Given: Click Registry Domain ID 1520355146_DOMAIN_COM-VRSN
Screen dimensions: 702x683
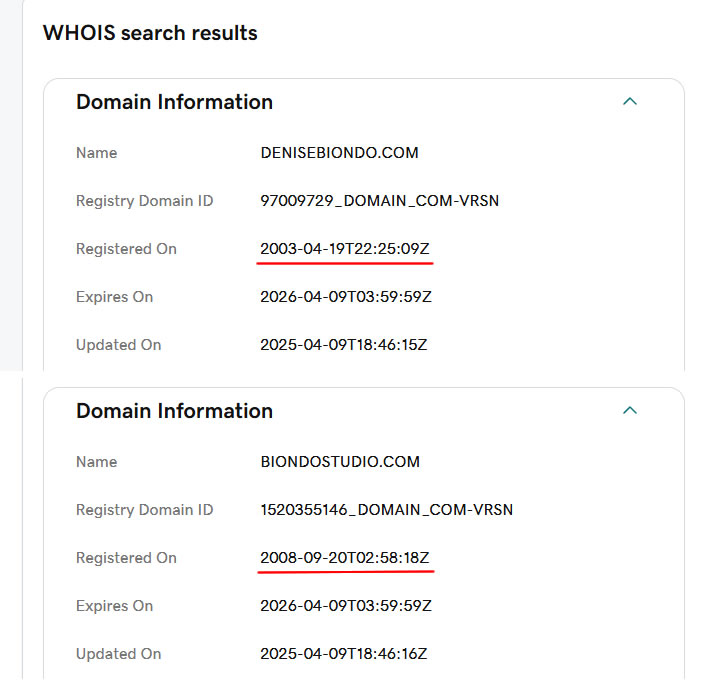Looking at the screenshot, I should 386,510.
